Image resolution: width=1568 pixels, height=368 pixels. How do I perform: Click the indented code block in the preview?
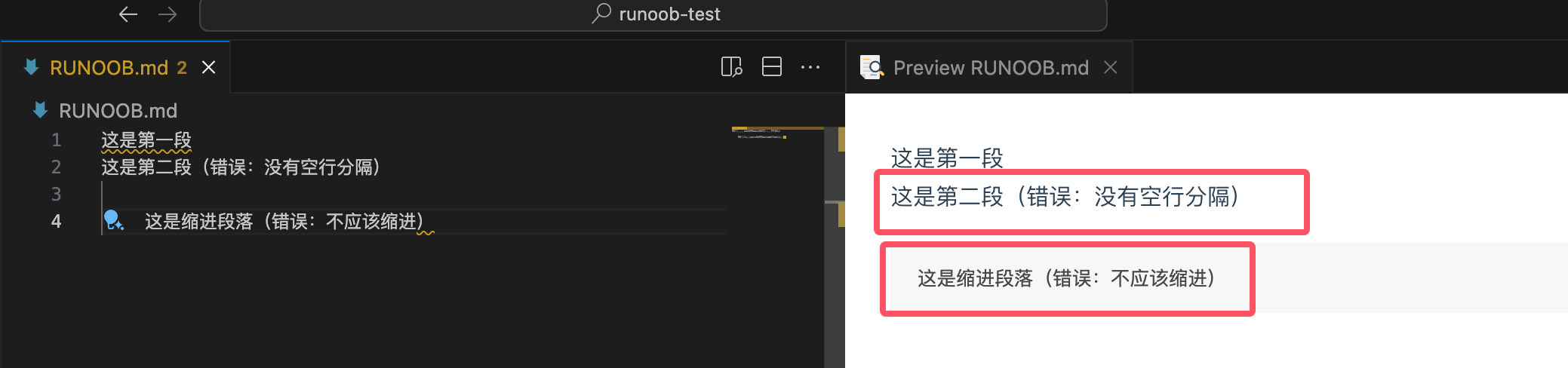(x=1065, y=278)
